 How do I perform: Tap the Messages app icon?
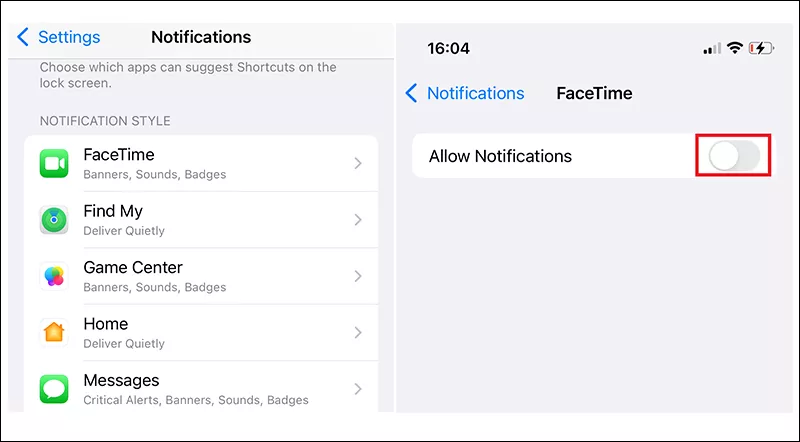click(54, 388)
